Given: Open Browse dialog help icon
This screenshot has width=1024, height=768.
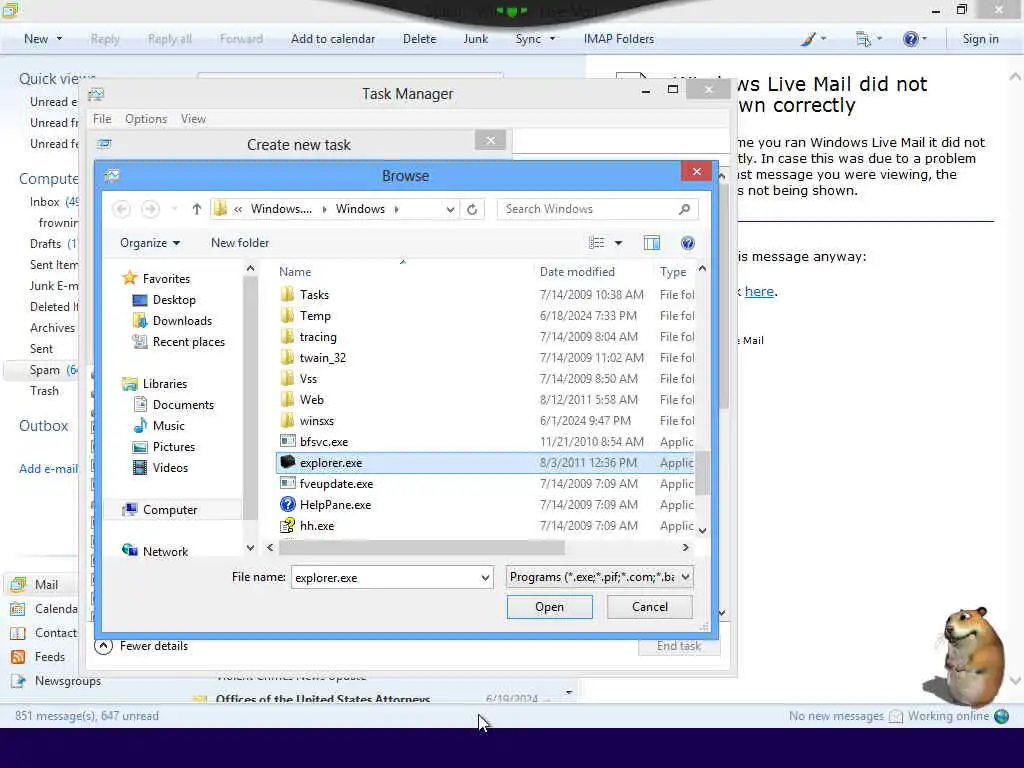Looking at the screenshot, I should (688, 243).
